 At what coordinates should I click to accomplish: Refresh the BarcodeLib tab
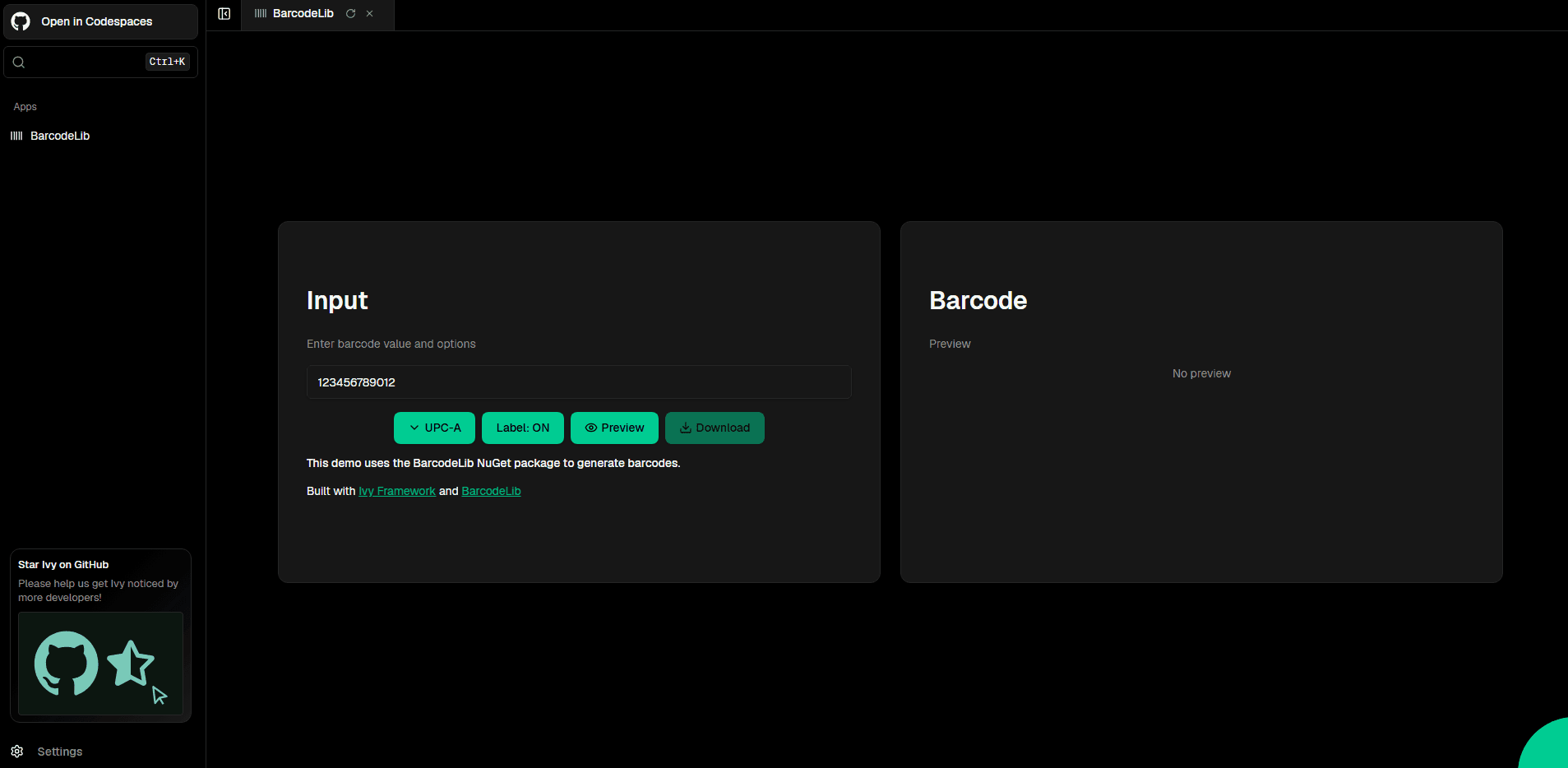tap(351, 13)
